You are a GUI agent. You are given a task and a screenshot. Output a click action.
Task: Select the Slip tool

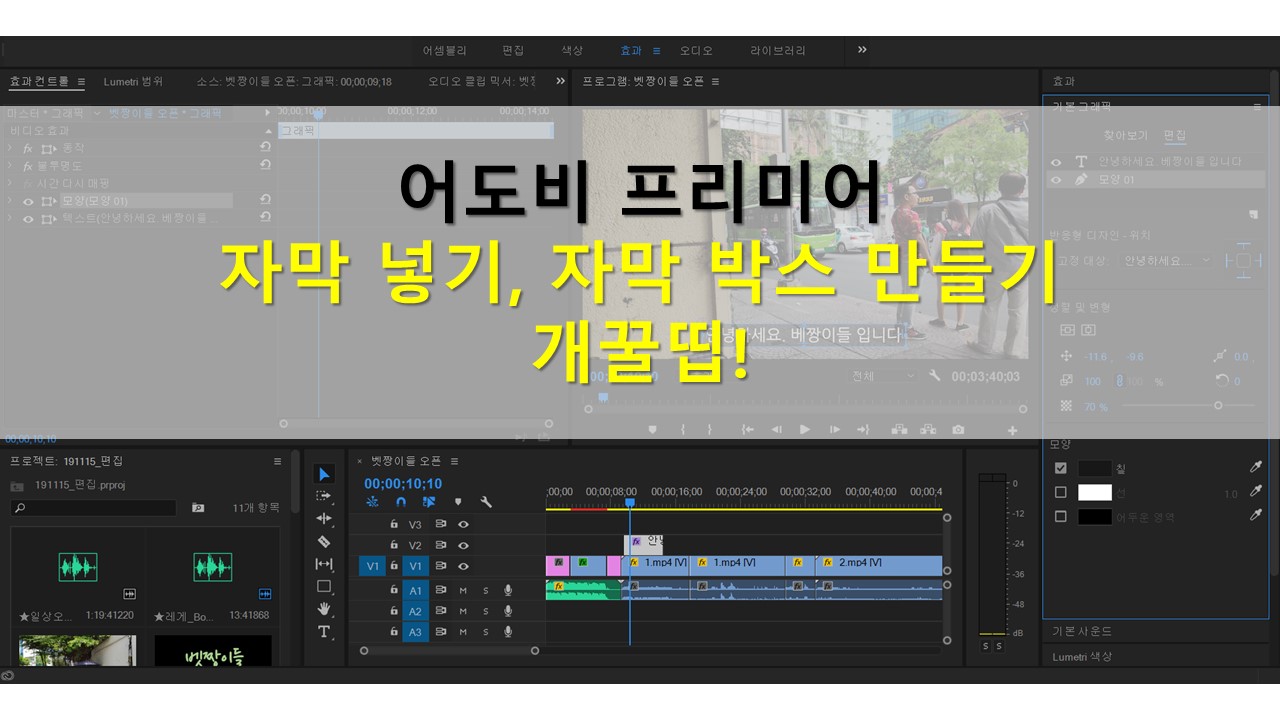click(x=324, y=564)
